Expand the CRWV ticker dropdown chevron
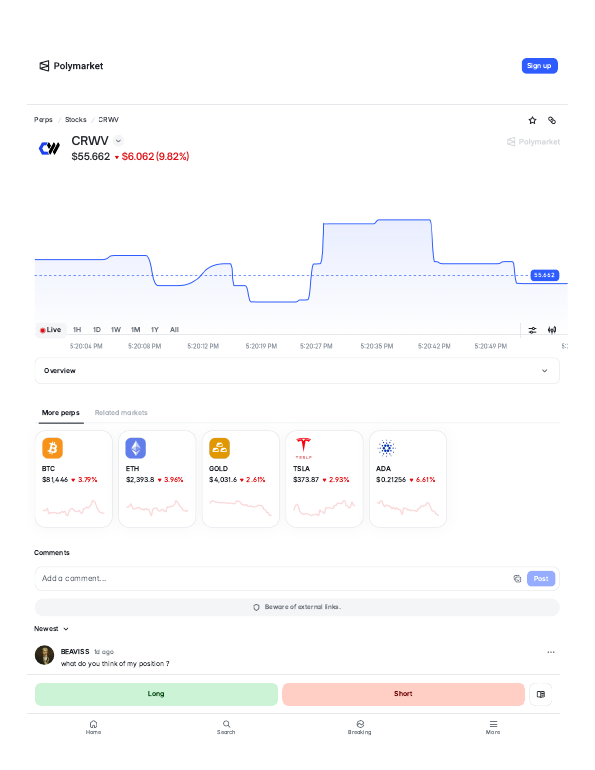The width and height of the screenshot is (595, 770). 118,141
